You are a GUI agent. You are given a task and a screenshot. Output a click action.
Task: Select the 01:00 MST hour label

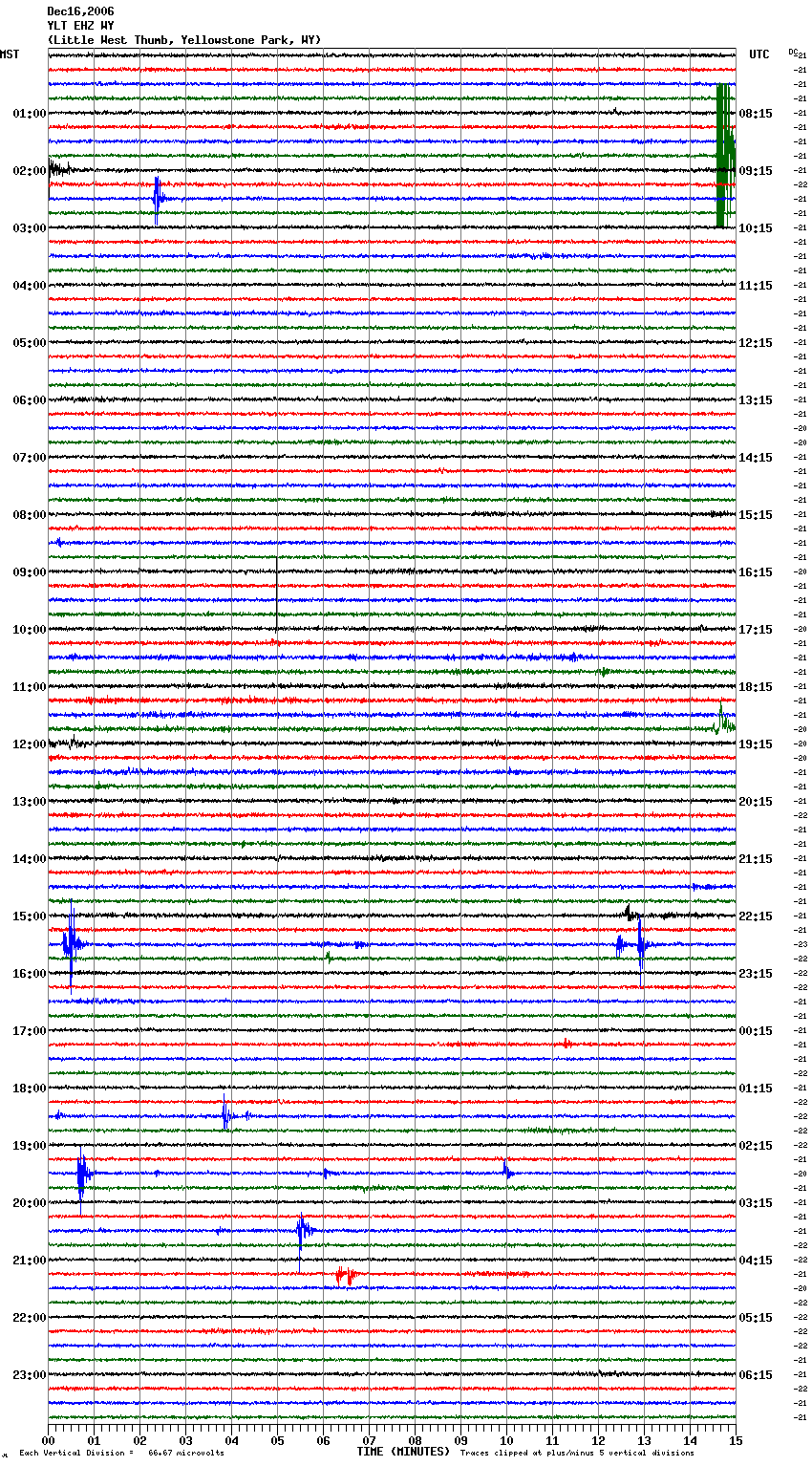30,114
